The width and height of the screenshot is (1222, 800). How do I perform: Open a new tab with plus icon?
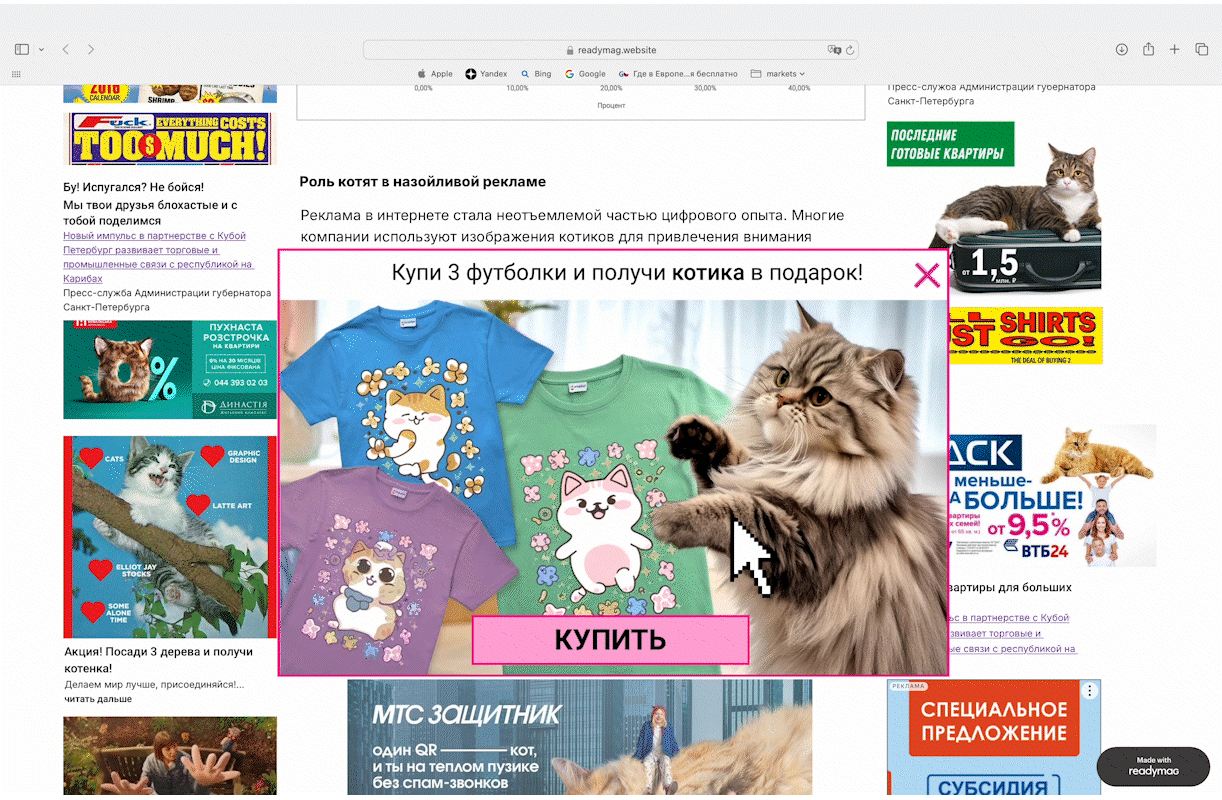click(1175, 49)
